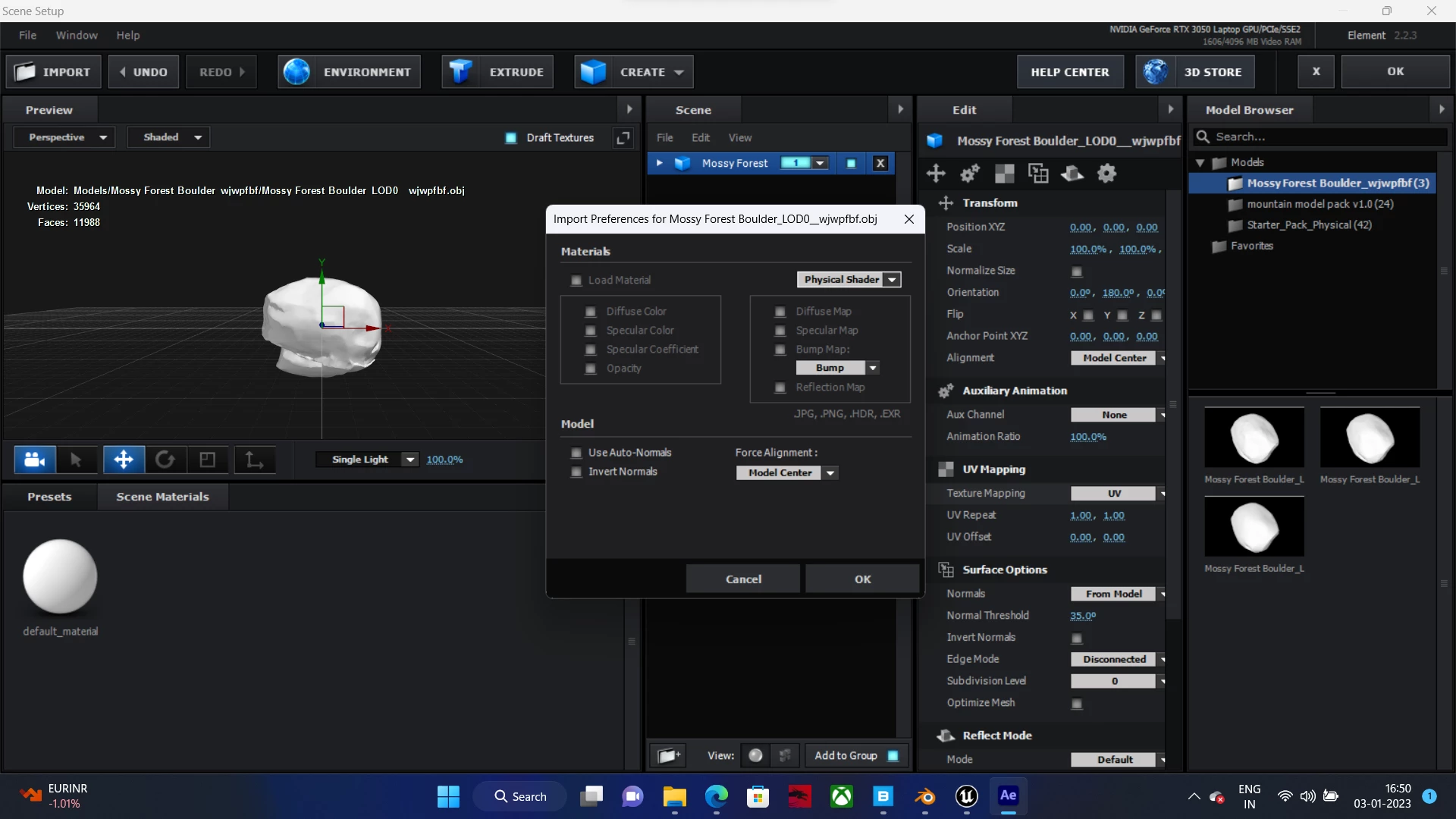Check Use Auto-Normals option
This screenshot has width=1456, height=819.
[x=576, y=453]
